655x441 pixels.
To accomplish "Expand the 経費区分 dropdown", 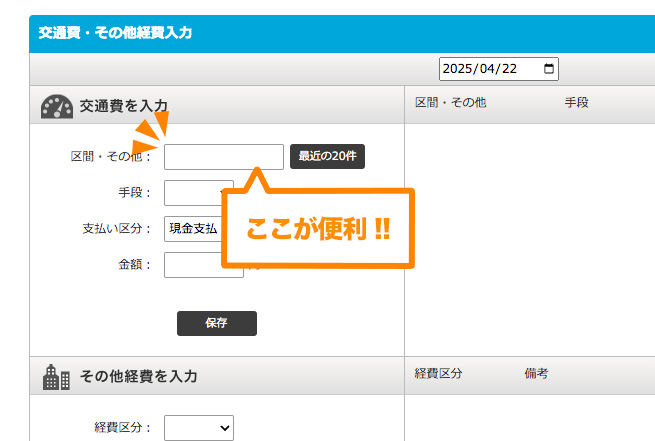I will coord(199,428).
